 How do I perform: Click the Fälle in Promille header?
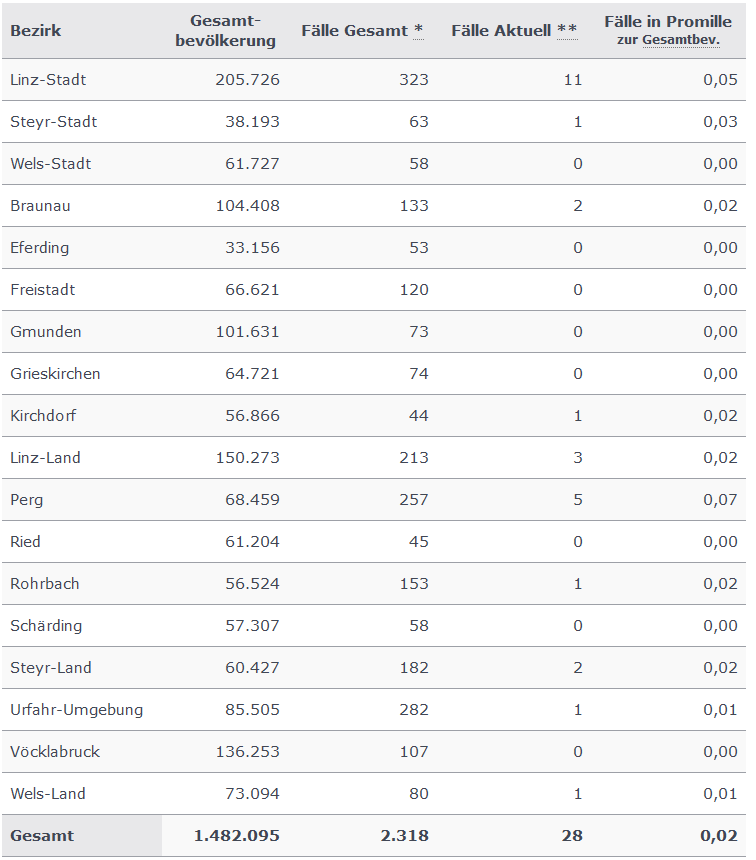[x=668, y=22]
